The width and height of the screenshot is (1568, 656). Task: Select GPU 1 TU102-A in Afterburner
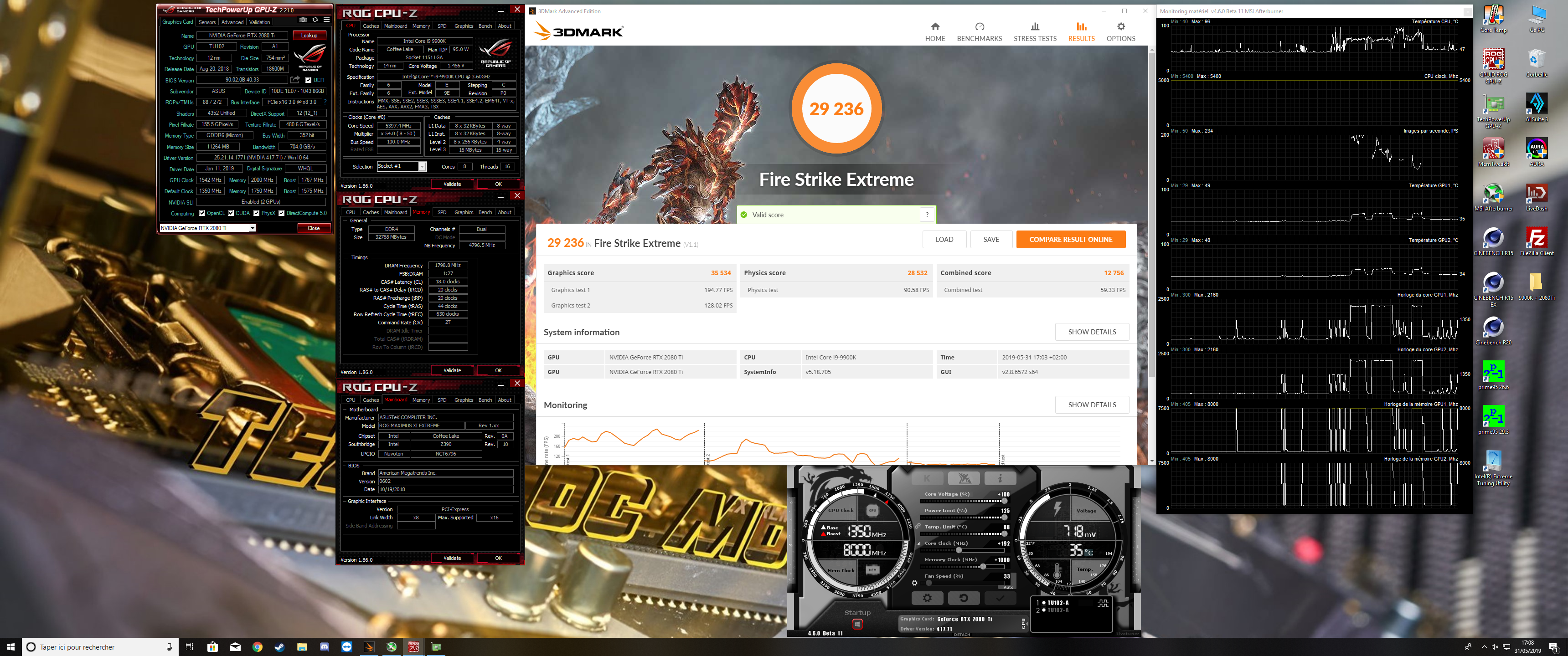(x=1052, y=603)
